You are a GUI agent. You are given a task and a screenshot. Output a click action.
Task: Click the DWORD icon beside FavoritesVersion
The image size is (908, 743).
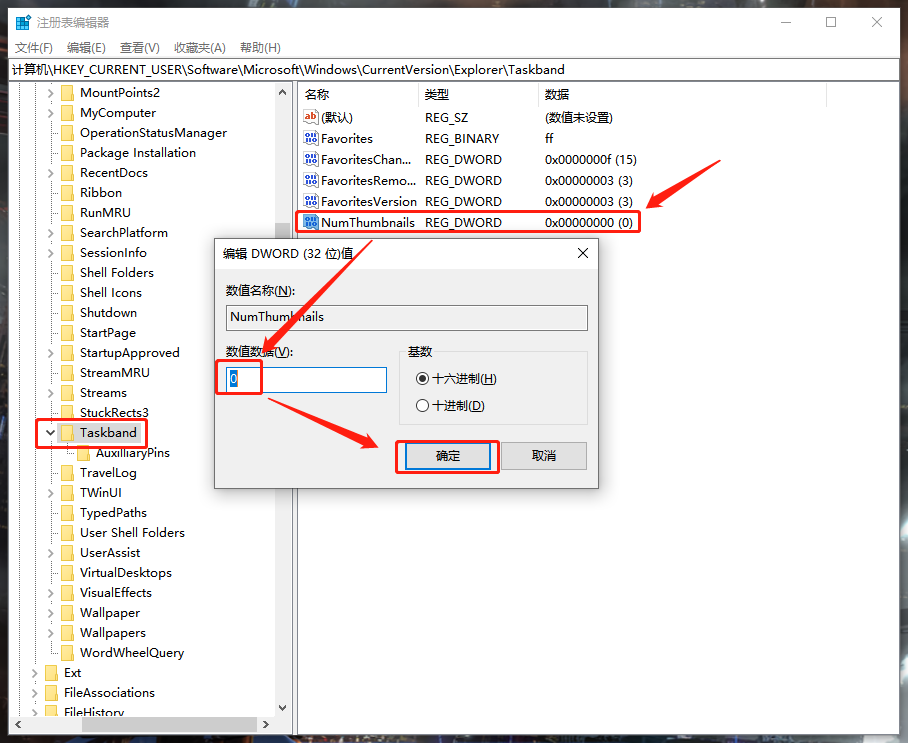[x=309, y=201]
